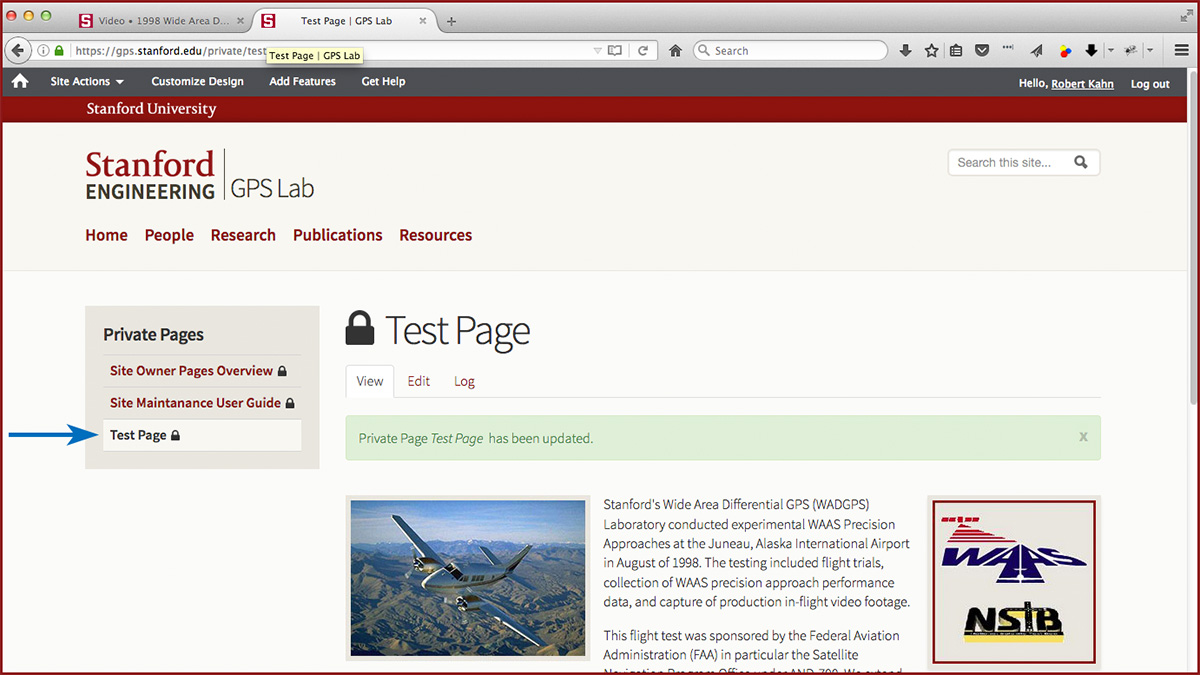The height and width of the screenshot is (675, 1200).
Task: Switch to the Edit tab
Action: tap(418, 381)
